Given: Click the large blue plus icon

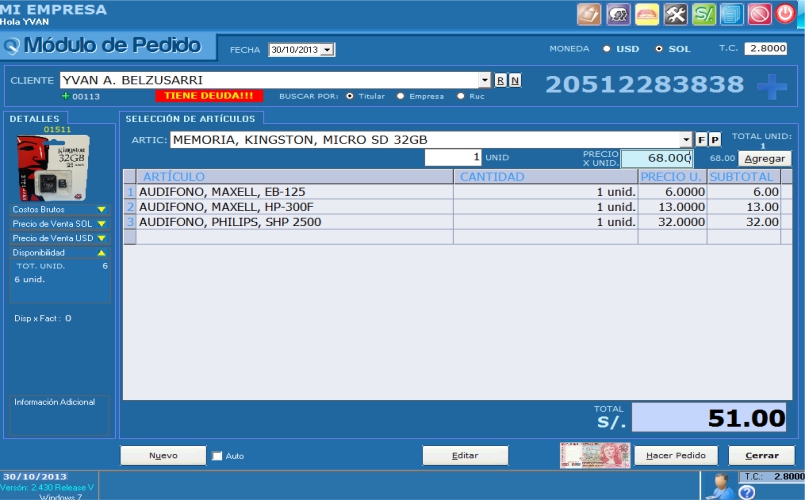Looking at the screenshot, I should (771, 87).
